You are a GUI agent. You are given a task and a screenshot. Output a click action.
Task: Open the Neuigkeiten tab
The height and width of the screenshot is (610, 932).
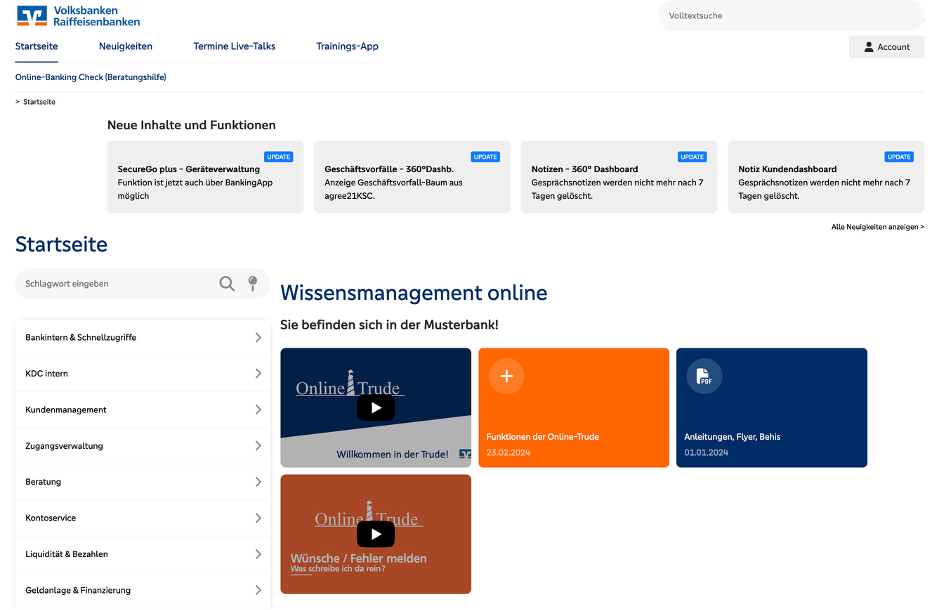click(x=125, y=46)
